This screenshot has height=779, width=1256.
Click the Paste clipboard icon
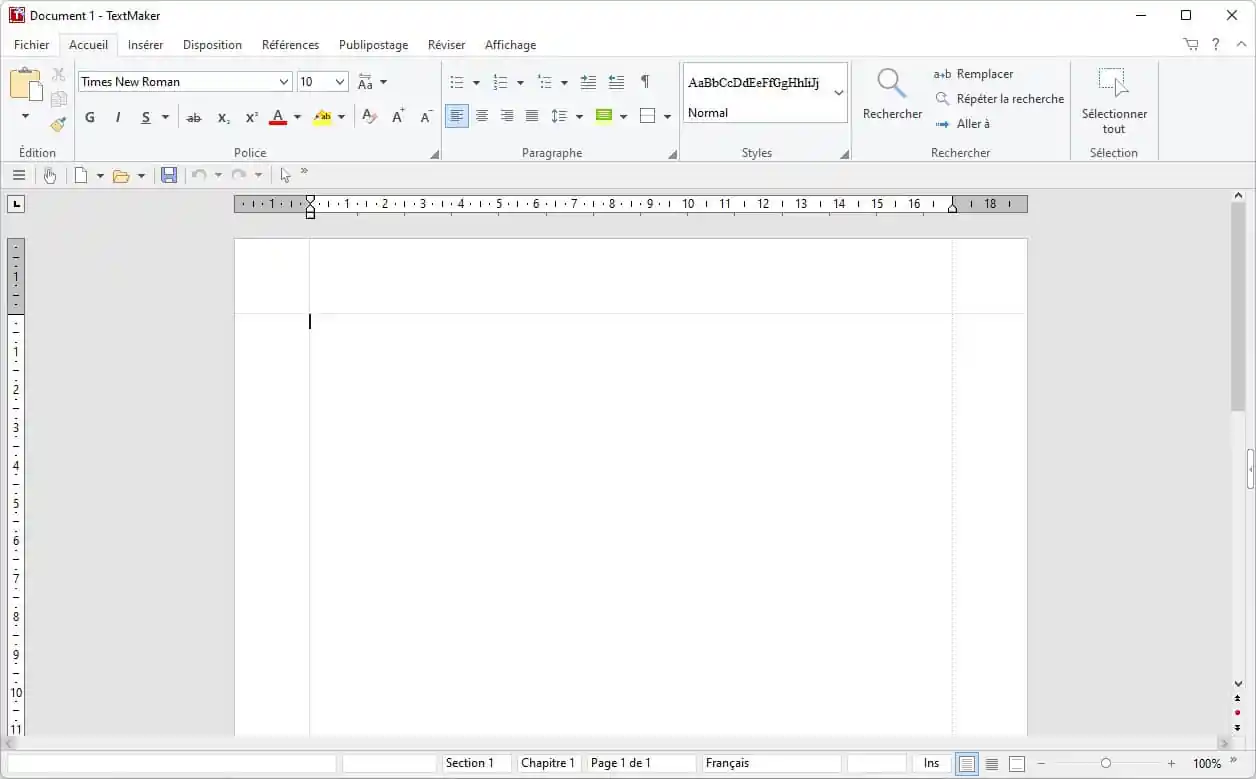pos(25,84)
